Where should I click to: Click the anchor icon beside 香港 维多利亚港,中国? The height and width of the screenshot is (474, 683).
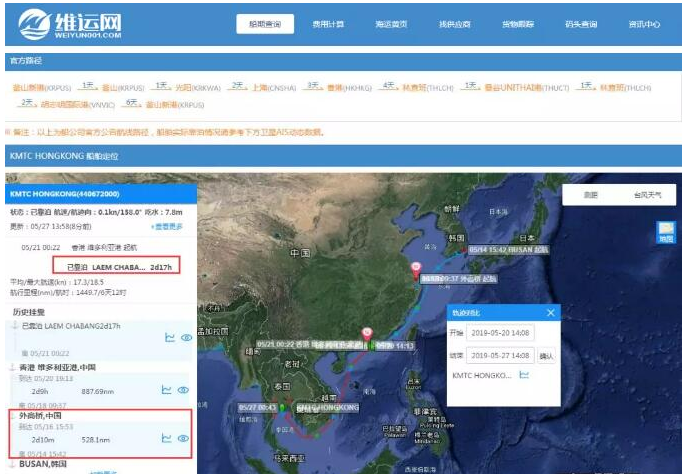pyautogui.click(x=13, y=367)
